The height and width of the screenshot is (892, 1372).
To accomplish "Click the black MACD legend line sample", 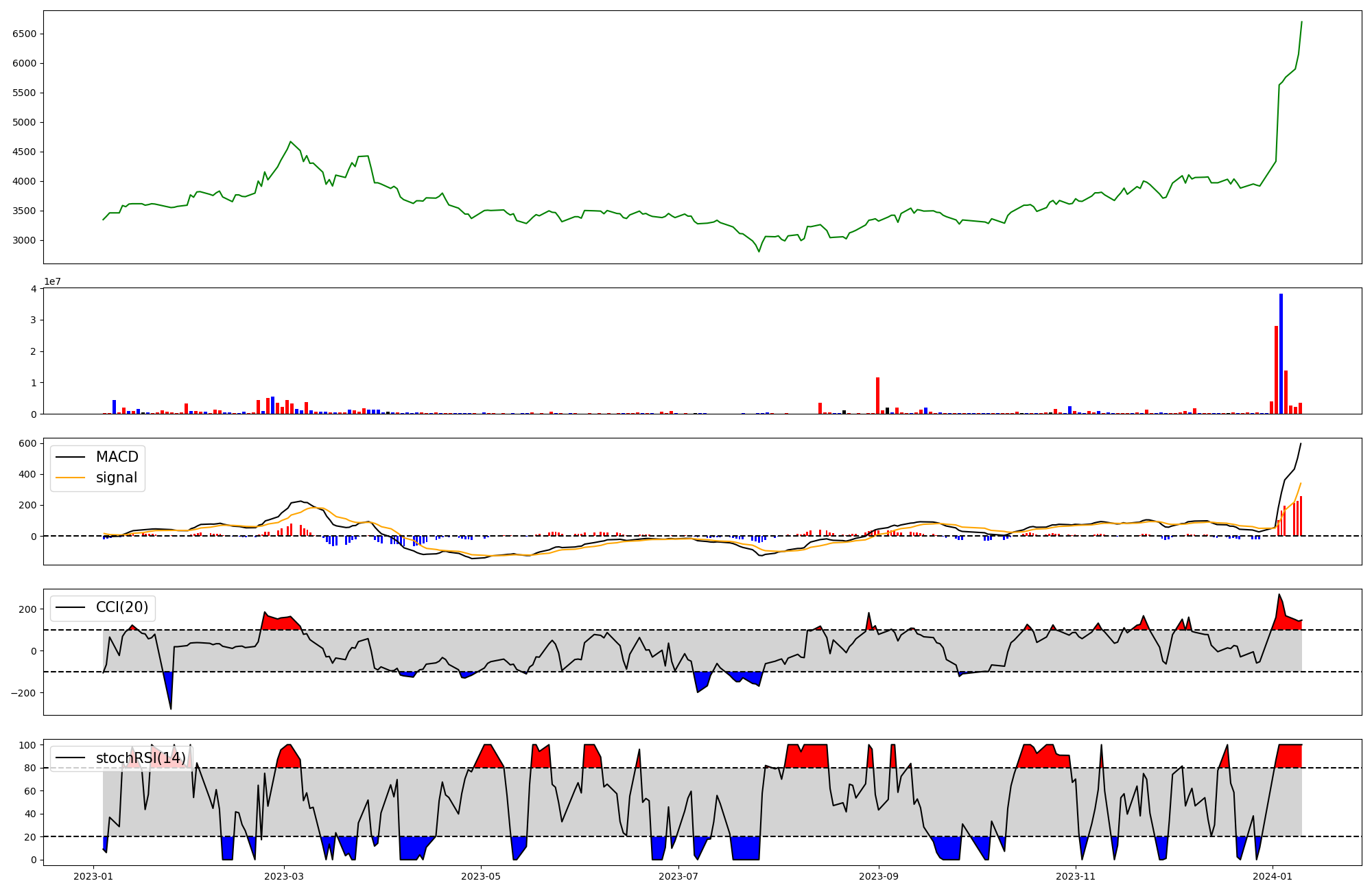I will [70, 457].
